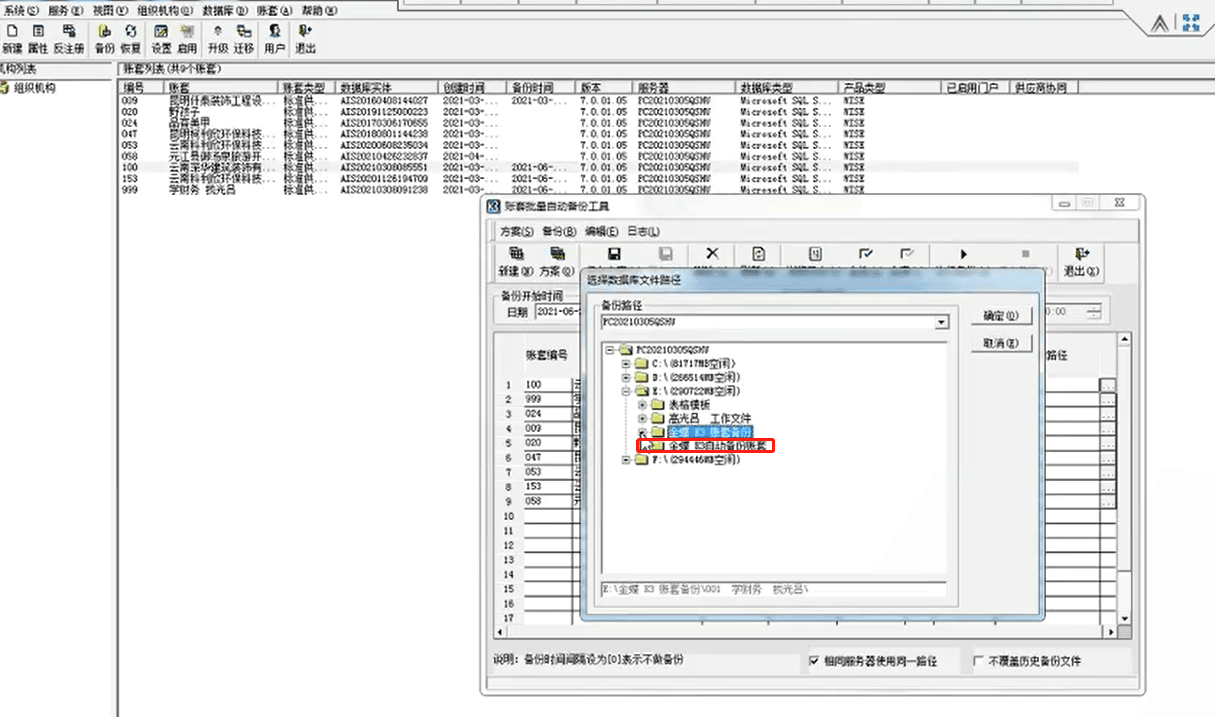Click 退出(Q) icon in the backup tool window

(1080, 262)
